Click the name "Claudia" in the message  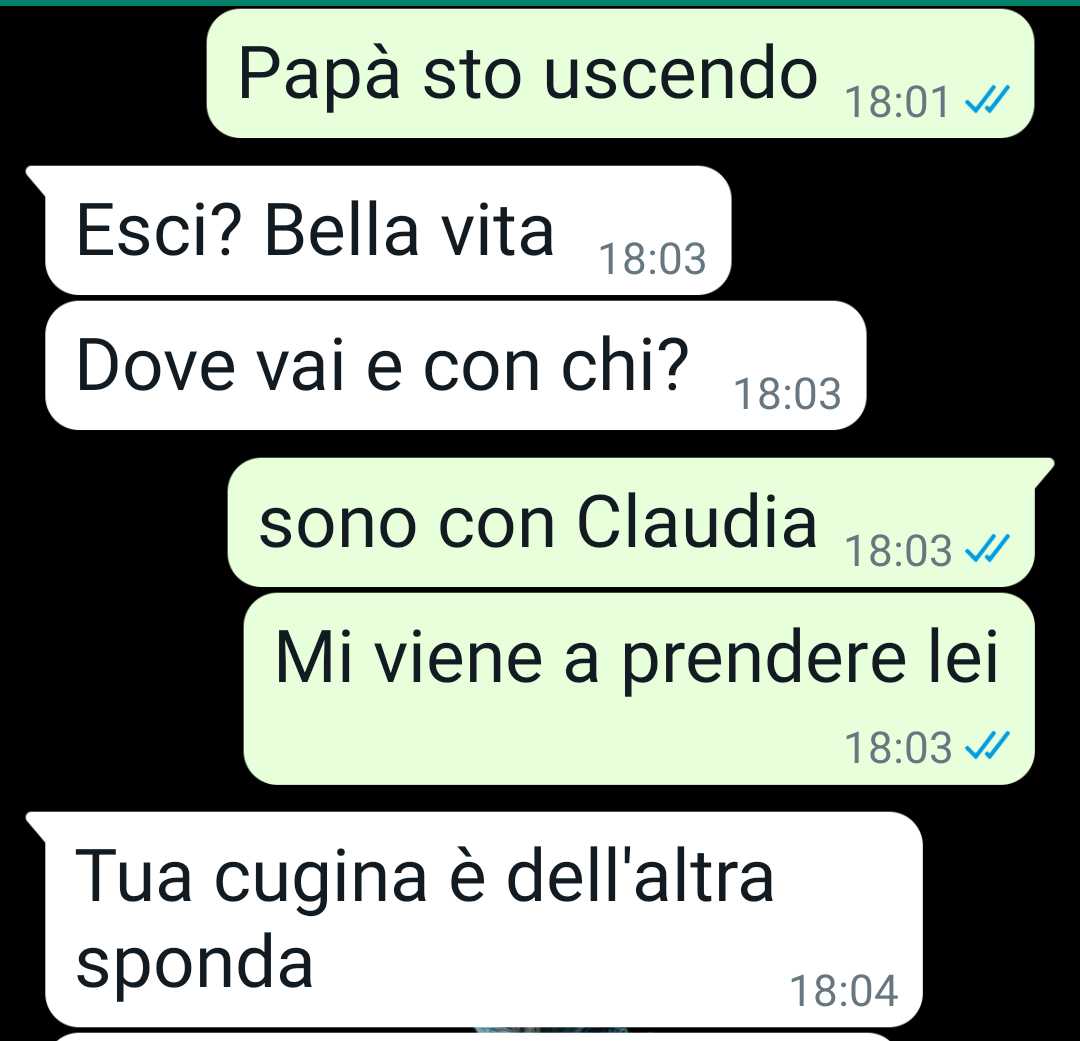pos(697,522)
